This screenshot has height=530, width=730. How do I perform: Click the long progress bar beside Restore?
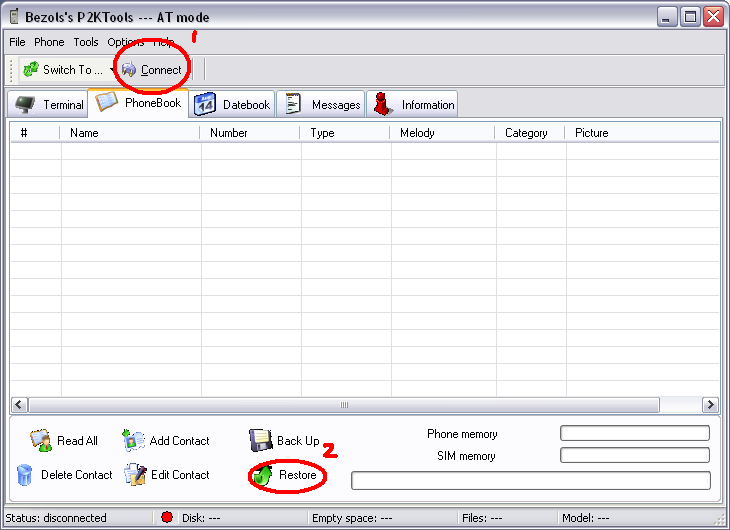point(531,480)
